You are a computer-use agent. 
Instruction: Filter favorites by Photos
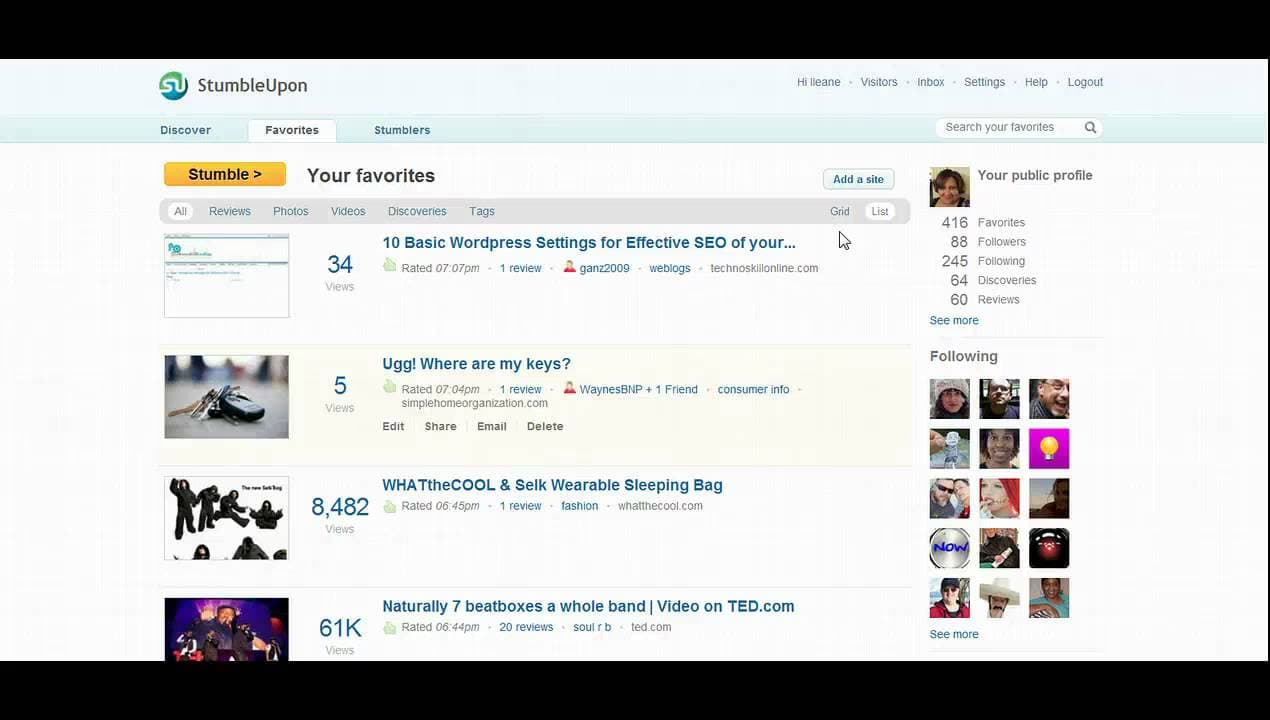coord(290,211)
